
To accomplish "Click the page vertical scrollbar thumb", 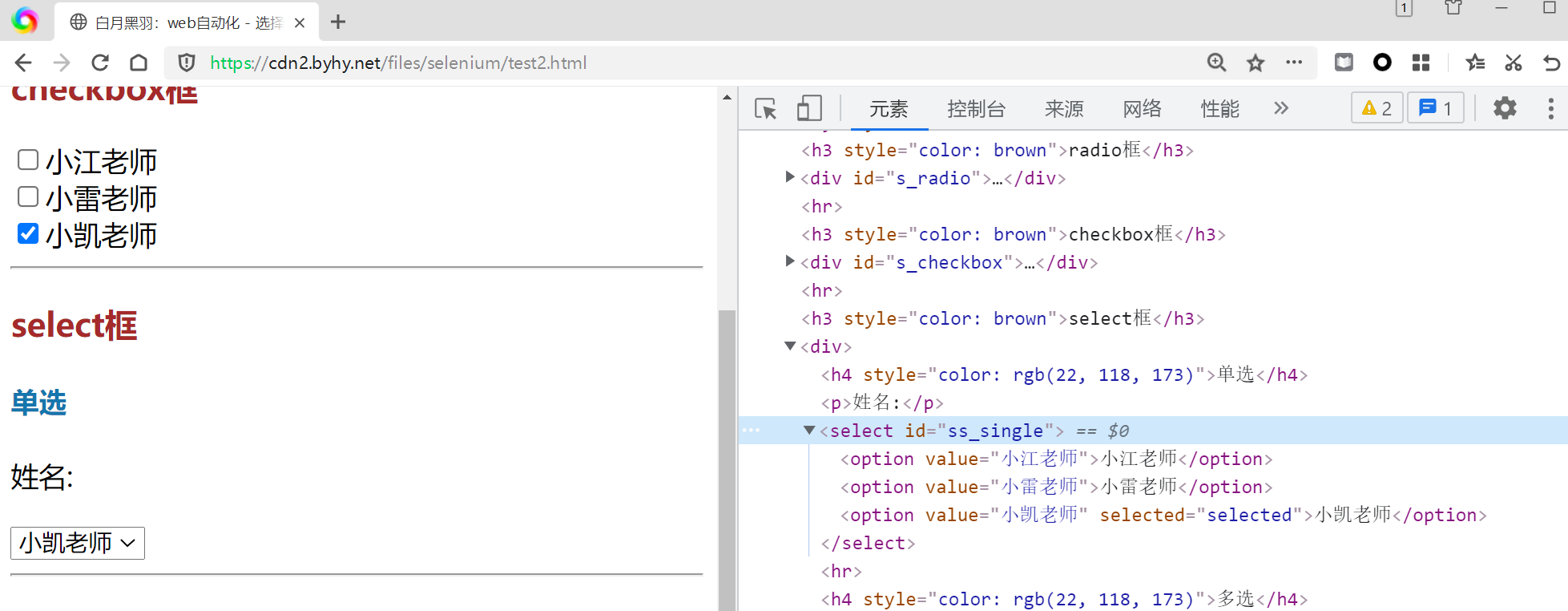I will point(727,459).
